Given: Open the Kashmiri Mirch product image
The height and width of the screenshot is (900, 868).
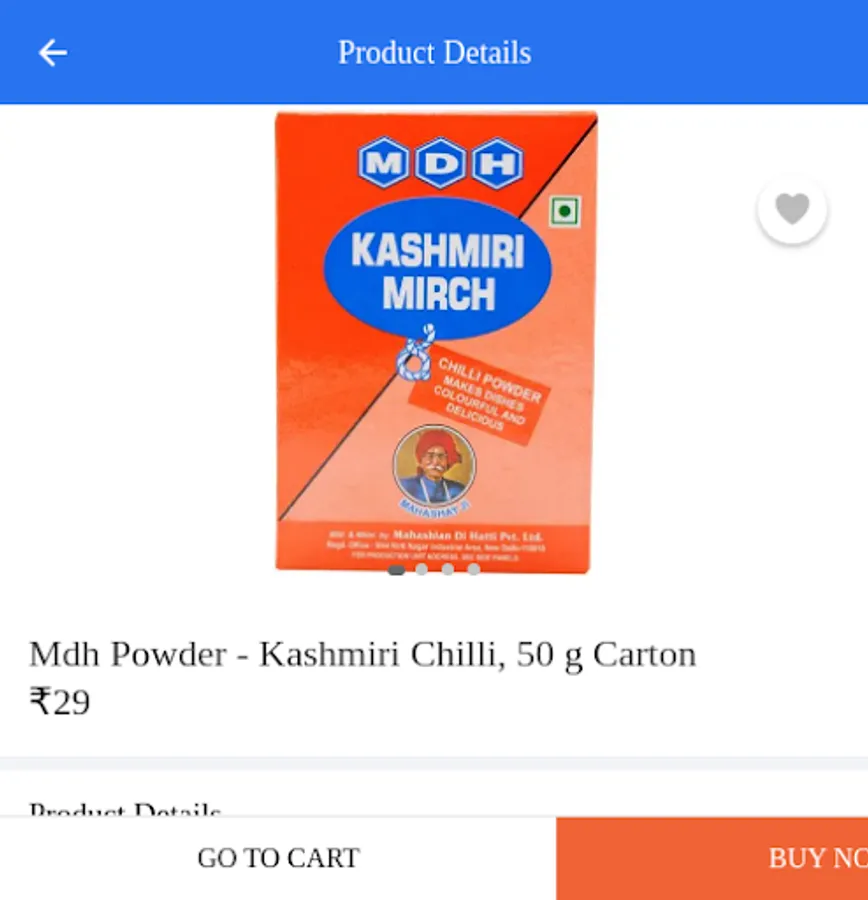Looking at the screenshot, I should pos(435,342).
